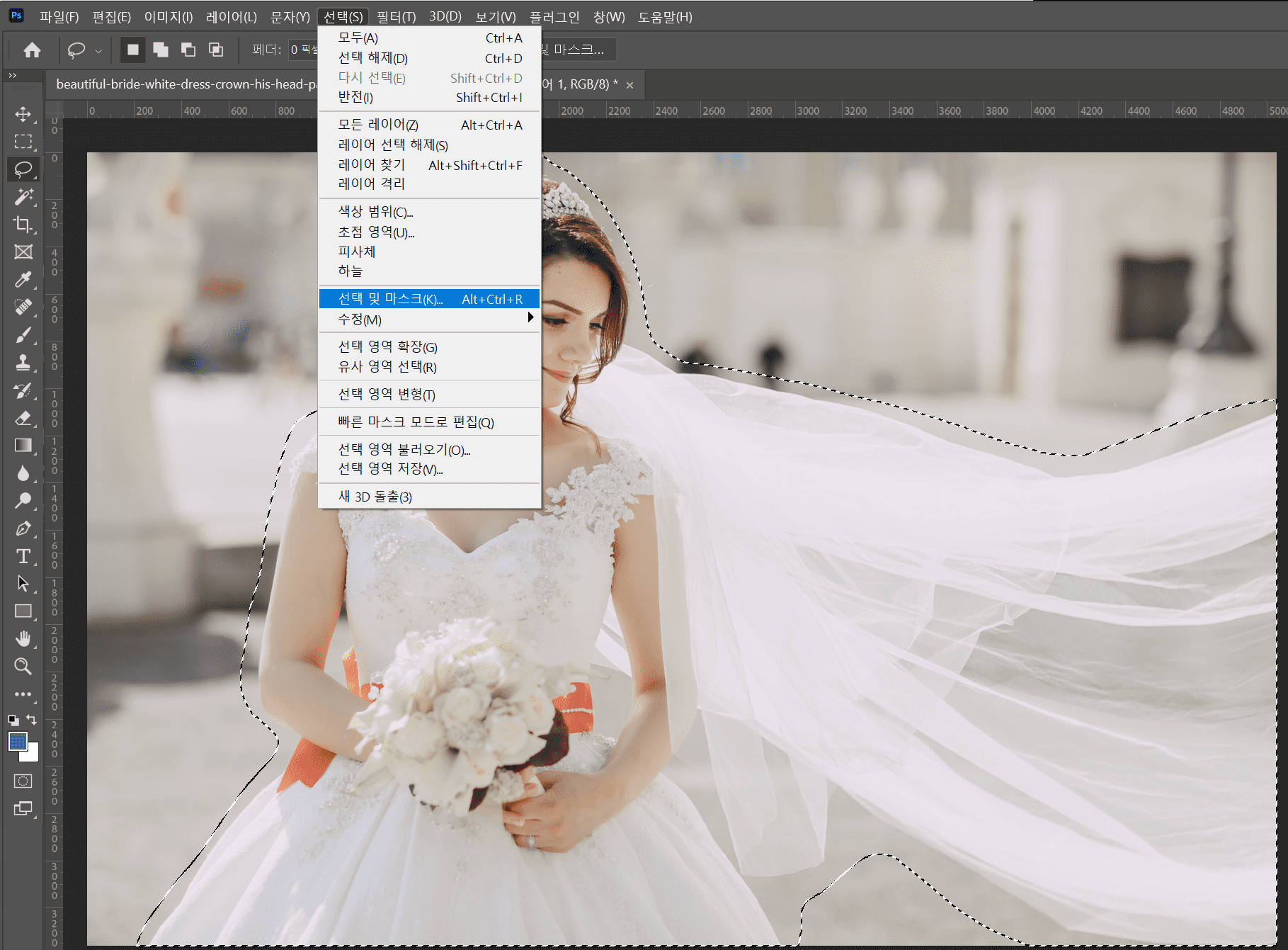Choose New Selection mode
Image resolution: width=1288 pixels, height=950 pixels.
[132, 50]
